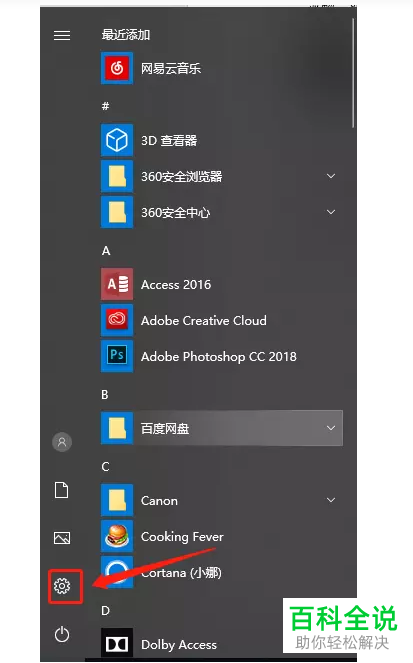Click the 3D 查看器 label
Screen dimensions: 413x663
tap(169, 140)
